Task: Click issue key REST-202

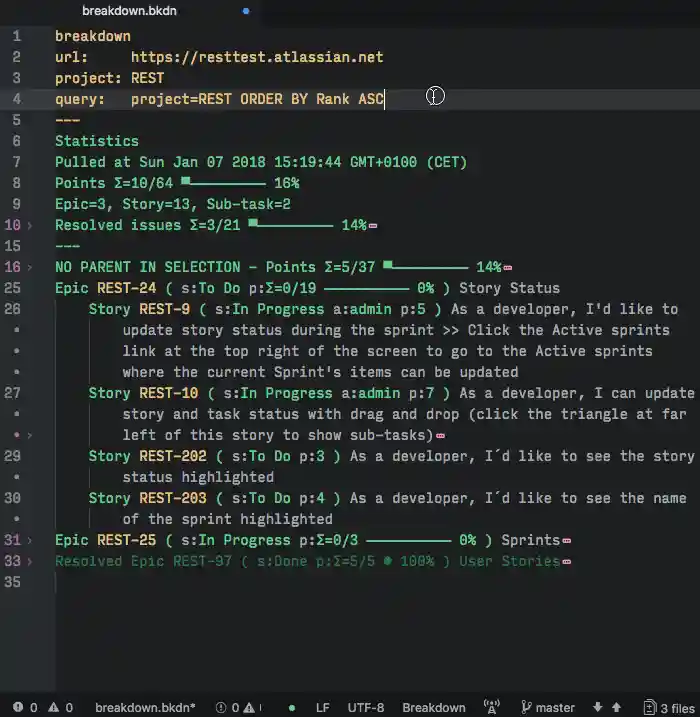Action: (173, 456)
